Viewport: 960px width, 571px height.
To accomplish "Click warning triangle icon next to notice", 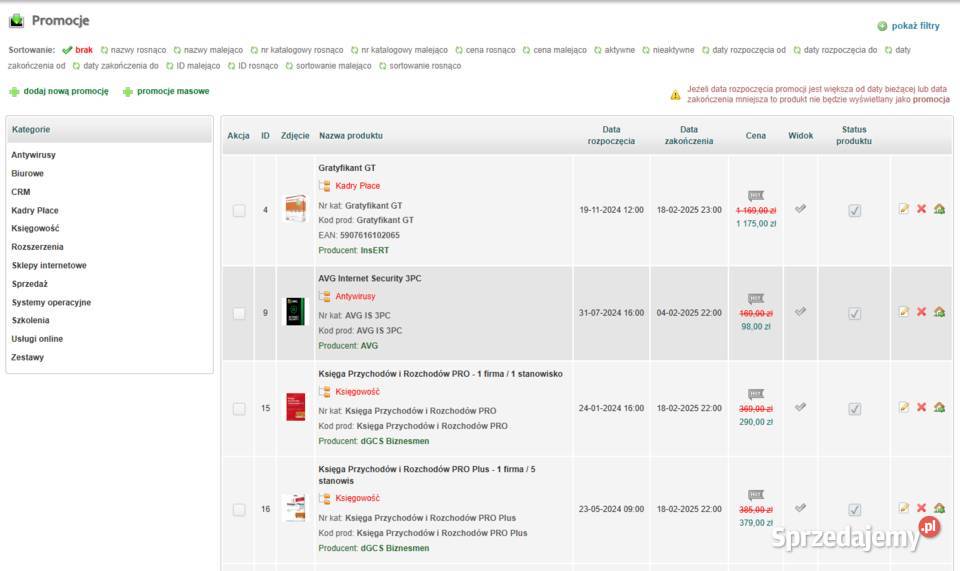I will (x=675, y=95).
